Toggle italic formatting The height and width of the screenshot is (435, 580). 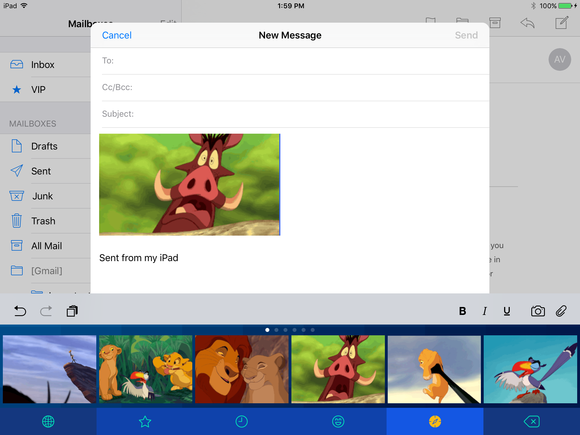[485, 311]
